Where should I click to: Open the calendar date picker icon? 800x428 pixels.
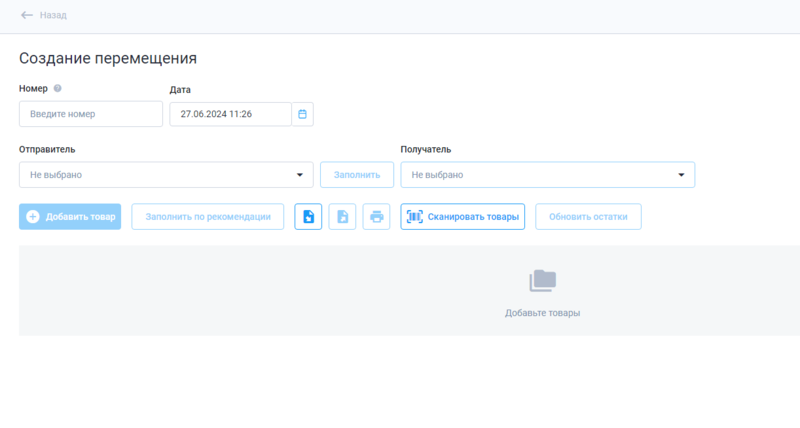click(x=303, y=114)
